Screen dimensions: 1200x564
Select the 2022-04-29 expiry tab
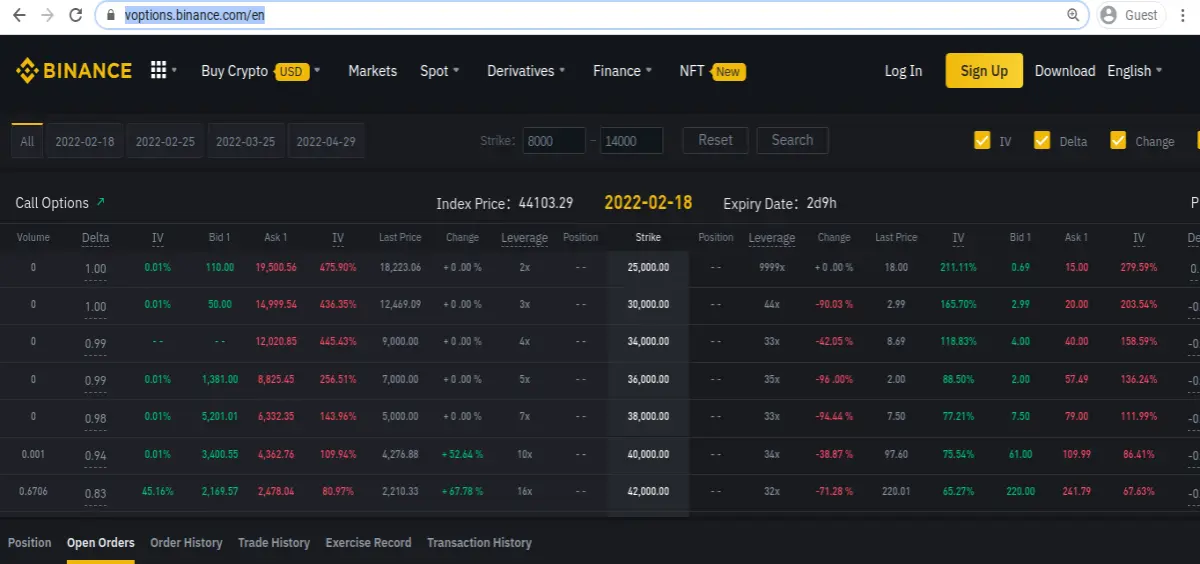click(x=326, y=141)
